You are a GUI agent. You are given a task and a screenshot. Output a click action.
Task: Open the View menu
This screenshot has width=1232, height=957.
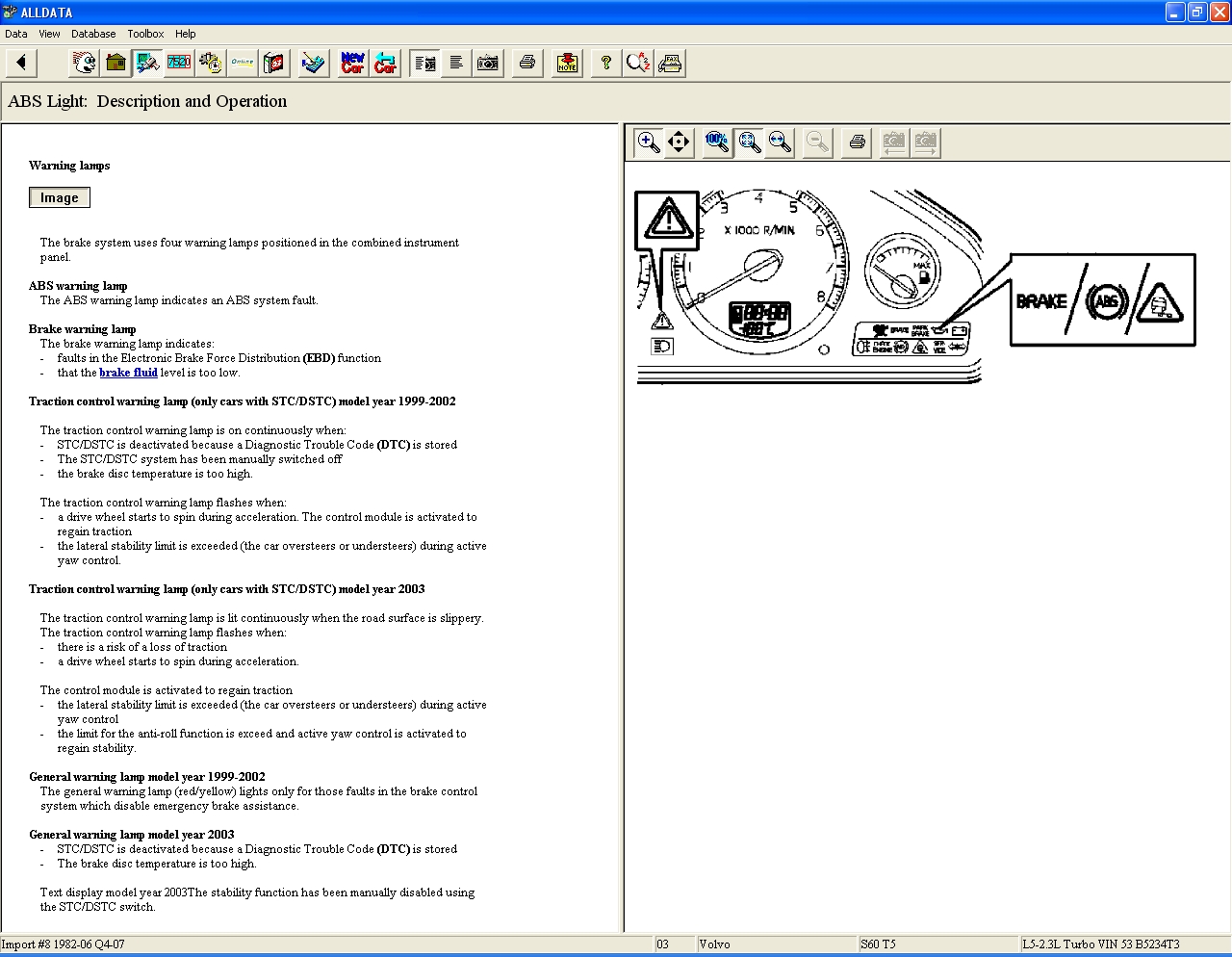click(49, 34)
